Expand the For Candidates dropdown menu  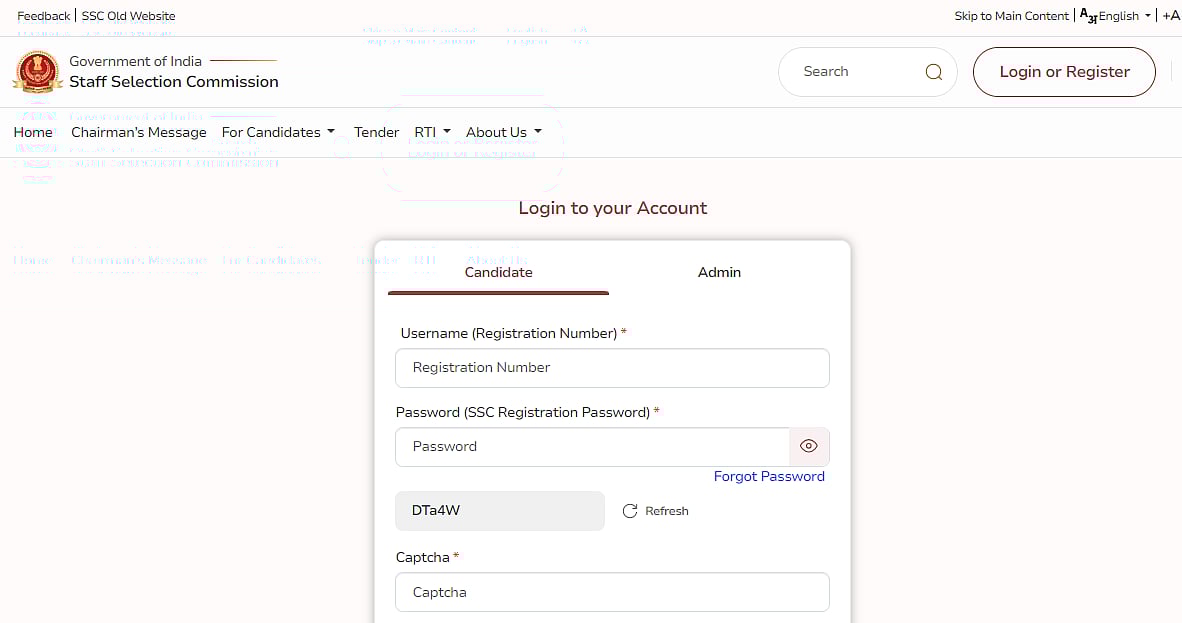[x=277, y=132]
